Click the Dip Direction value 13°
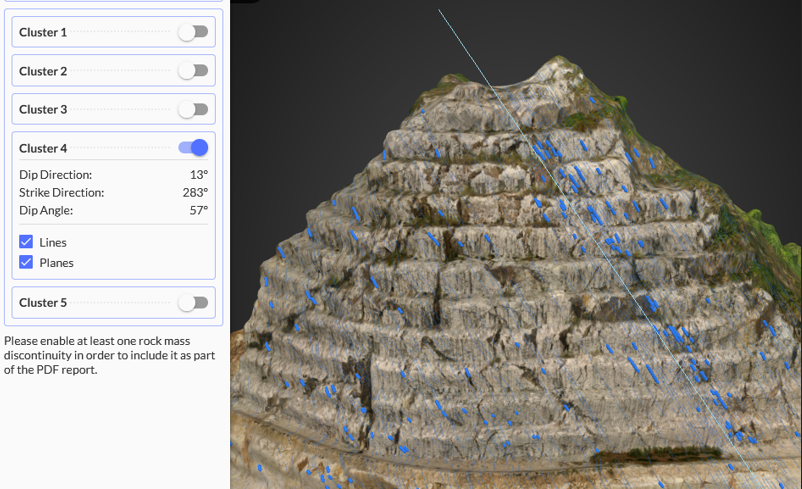 point(198,175)
